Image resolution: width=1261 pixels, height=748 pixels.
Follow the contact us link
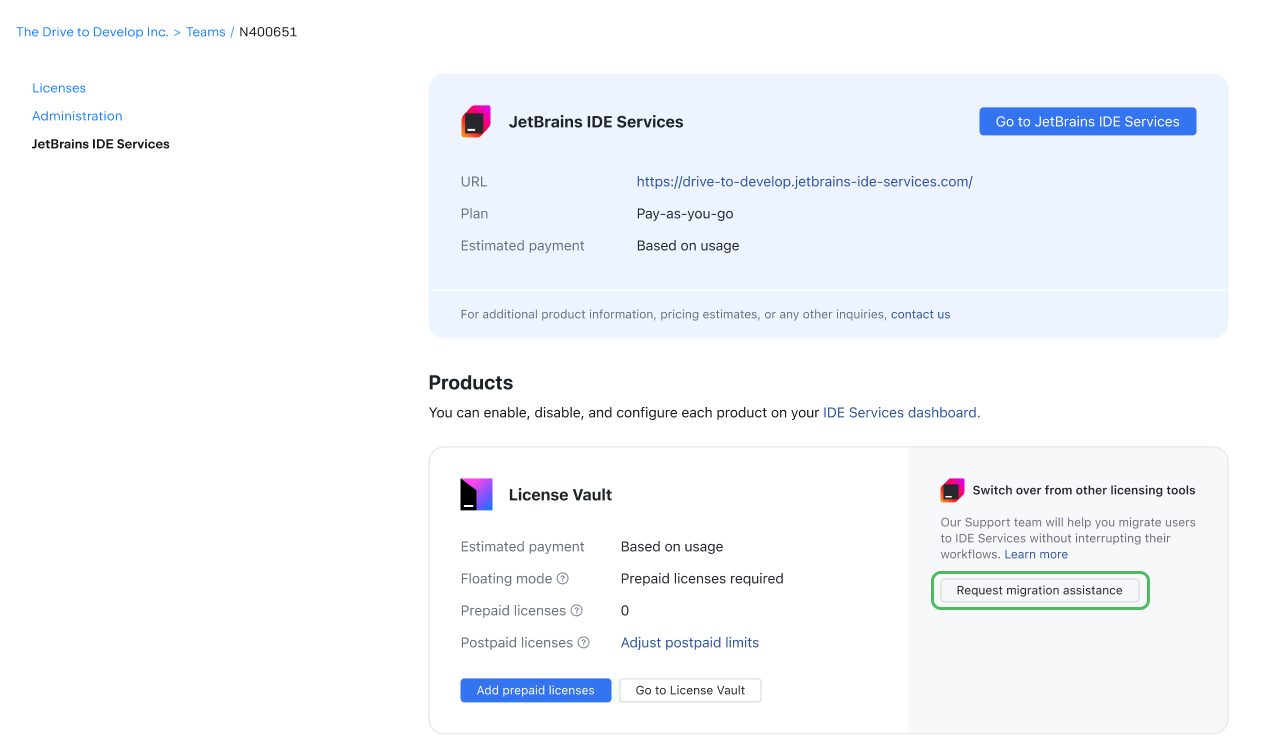[x=920, y=314]
